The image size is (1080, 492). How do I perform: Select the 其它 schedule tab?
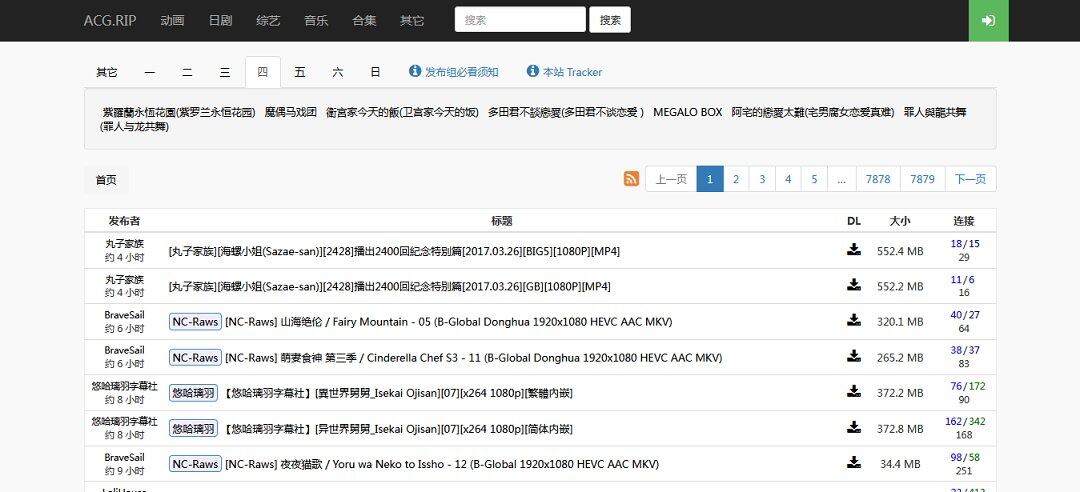[x=107, y=72]
